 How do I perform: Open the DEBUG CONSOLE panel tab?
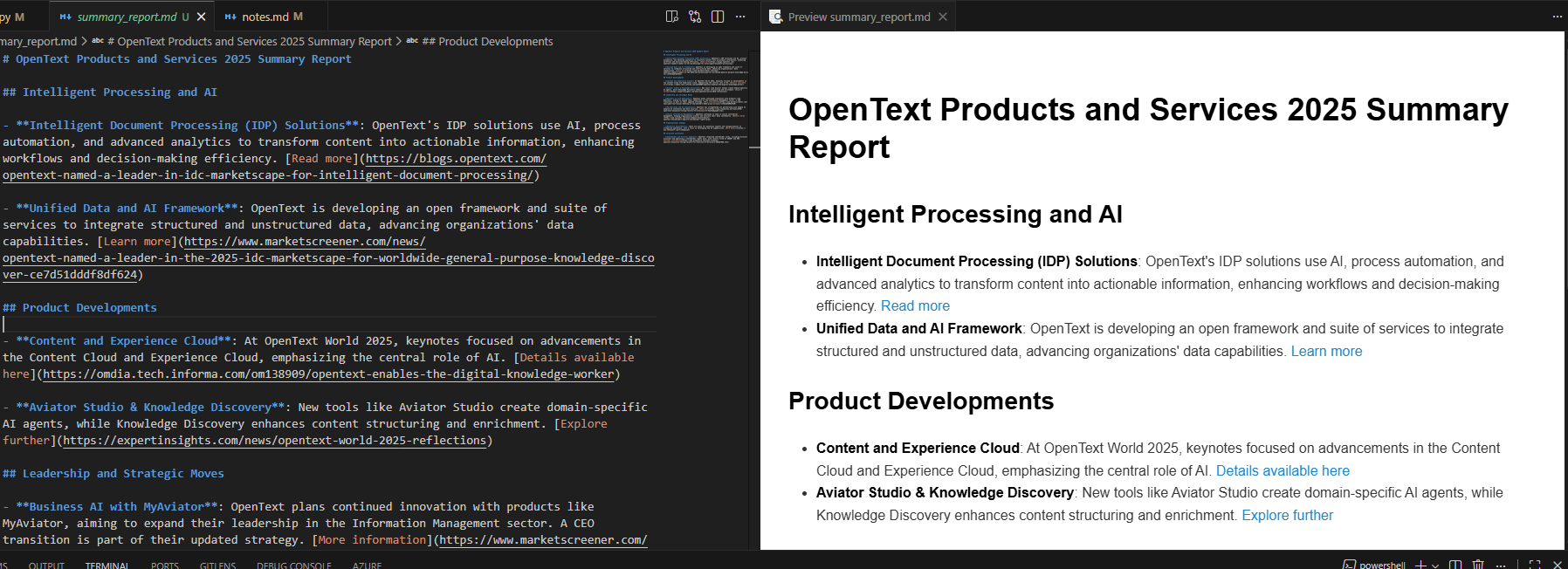[x=293, y=565]
